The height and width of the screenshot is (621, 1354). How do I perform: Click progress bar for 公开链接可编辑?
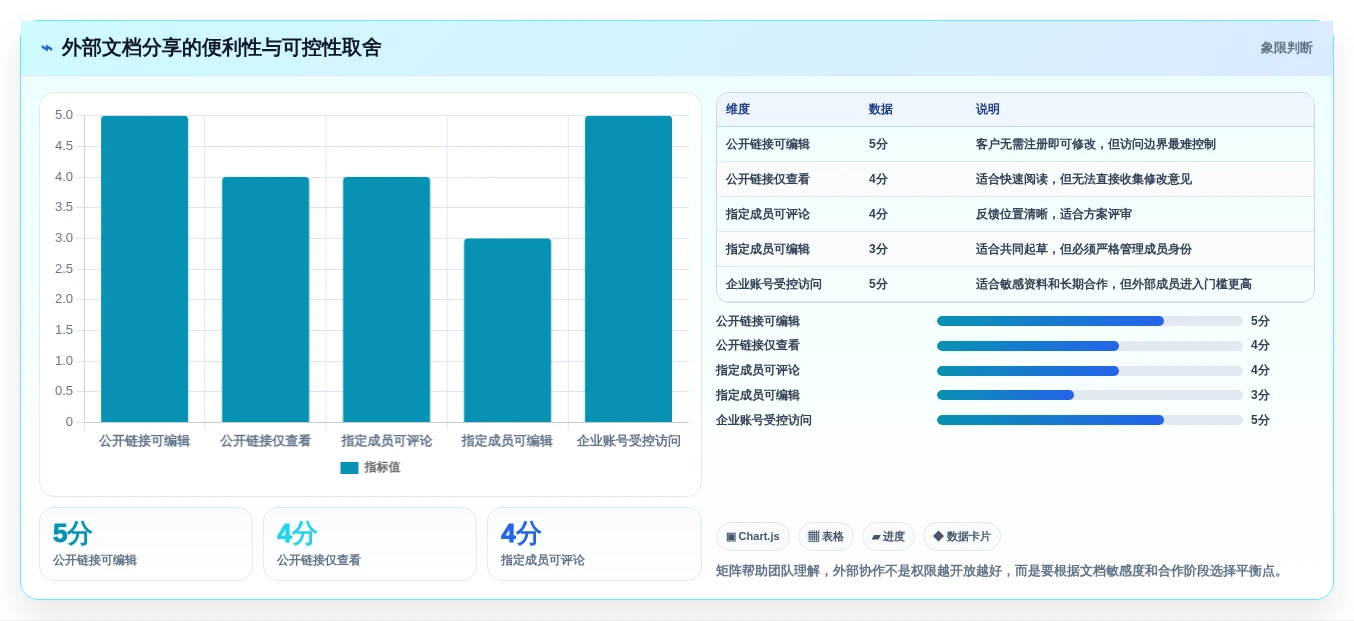1090,321
